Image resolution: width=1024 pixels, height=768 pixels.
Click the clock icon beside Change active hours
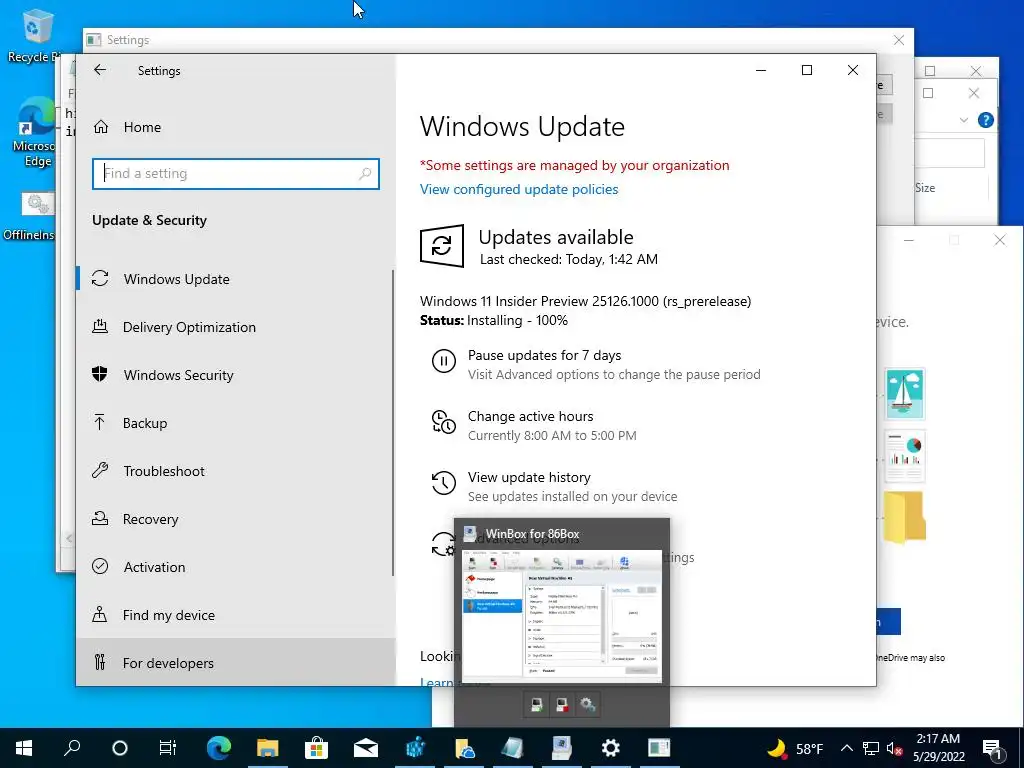[x=443, y=422]
